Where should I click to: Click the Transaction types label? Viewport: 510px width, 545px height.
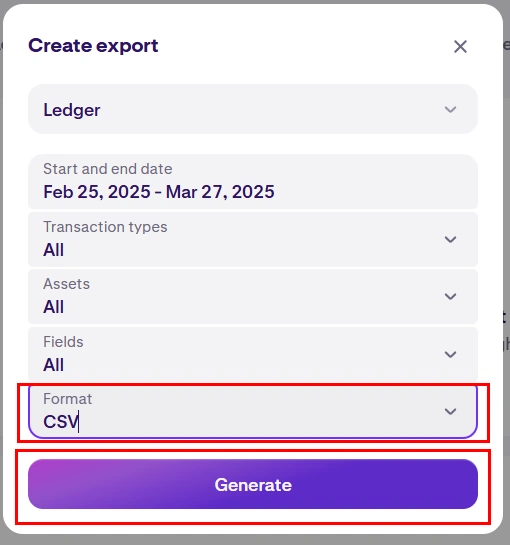point(105,227)
